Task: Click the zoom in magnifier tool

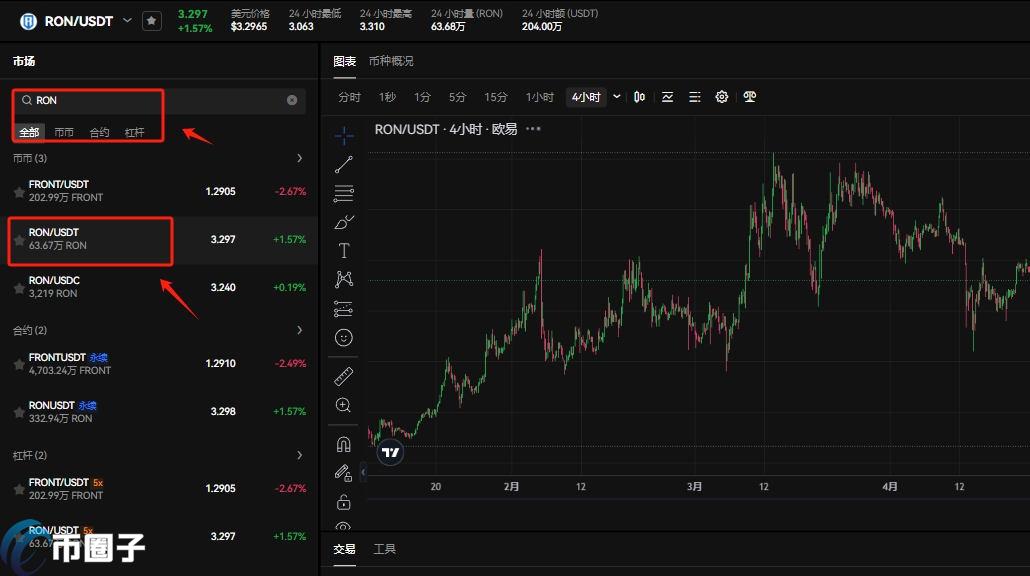Action: (x=344, y=405)
